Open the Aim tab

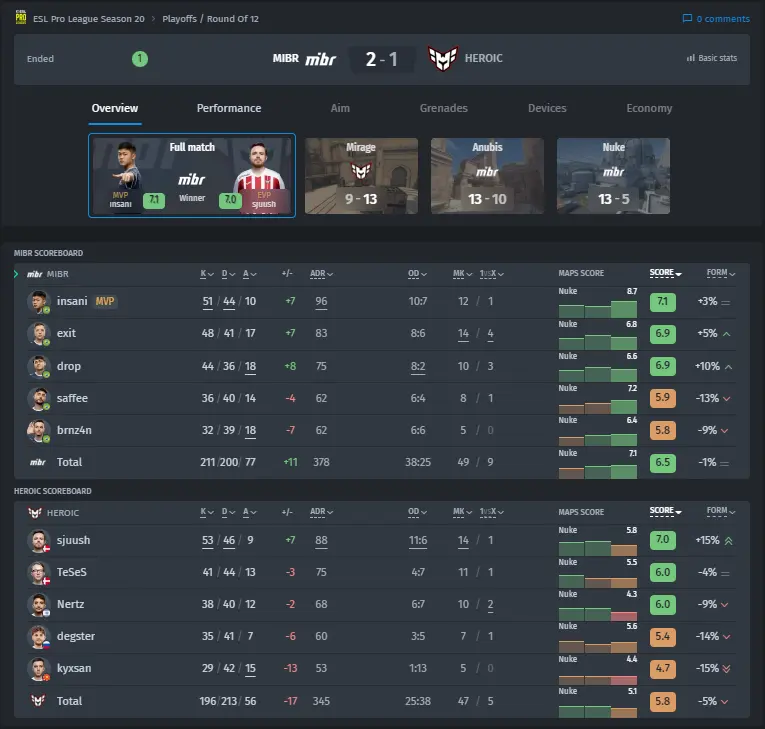pyautogui.click(x=340, y=108)
